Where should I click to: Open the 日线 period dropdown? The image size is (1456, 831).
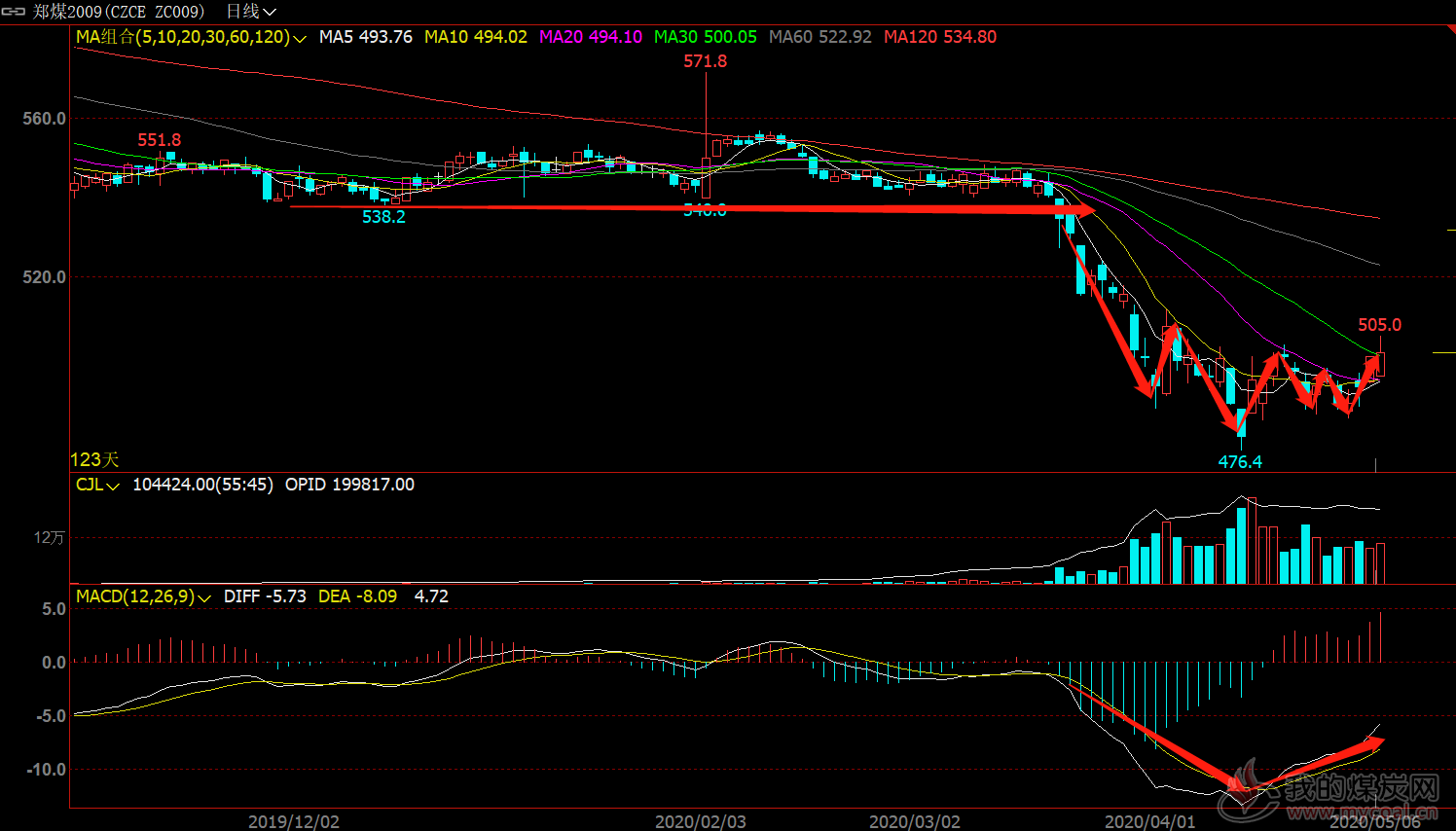click(250, 12)
